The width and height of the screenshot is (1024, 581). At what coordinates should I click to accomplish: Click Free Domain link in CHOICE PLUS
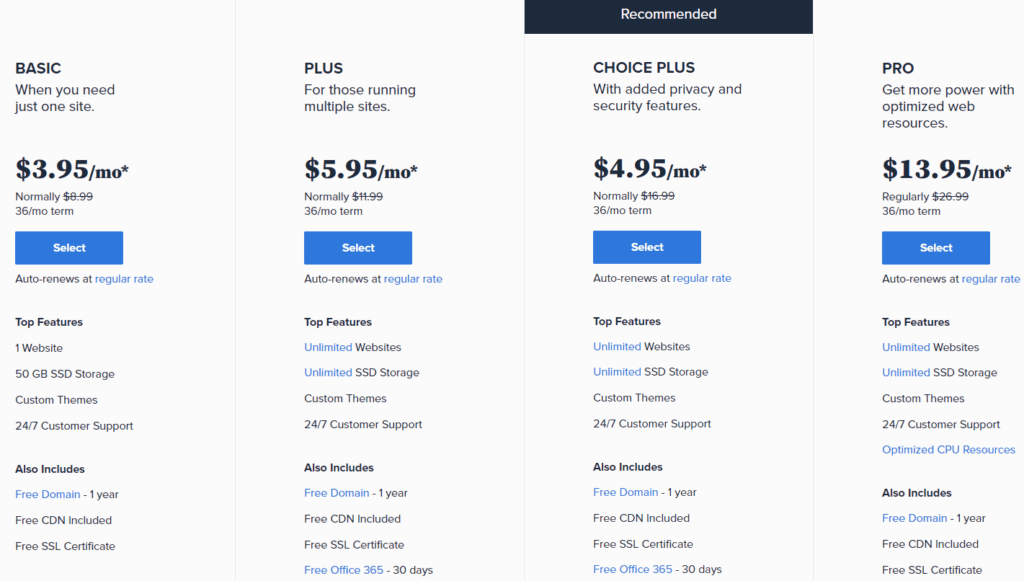626,492
